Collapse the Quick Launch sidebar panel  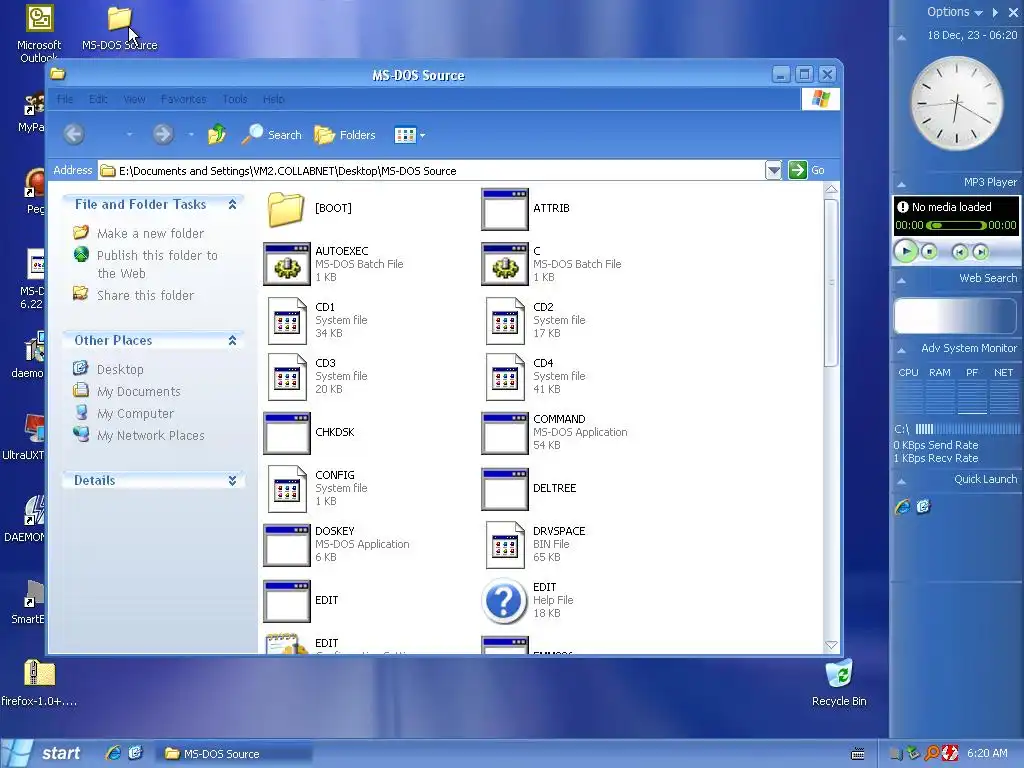[901, 481]
